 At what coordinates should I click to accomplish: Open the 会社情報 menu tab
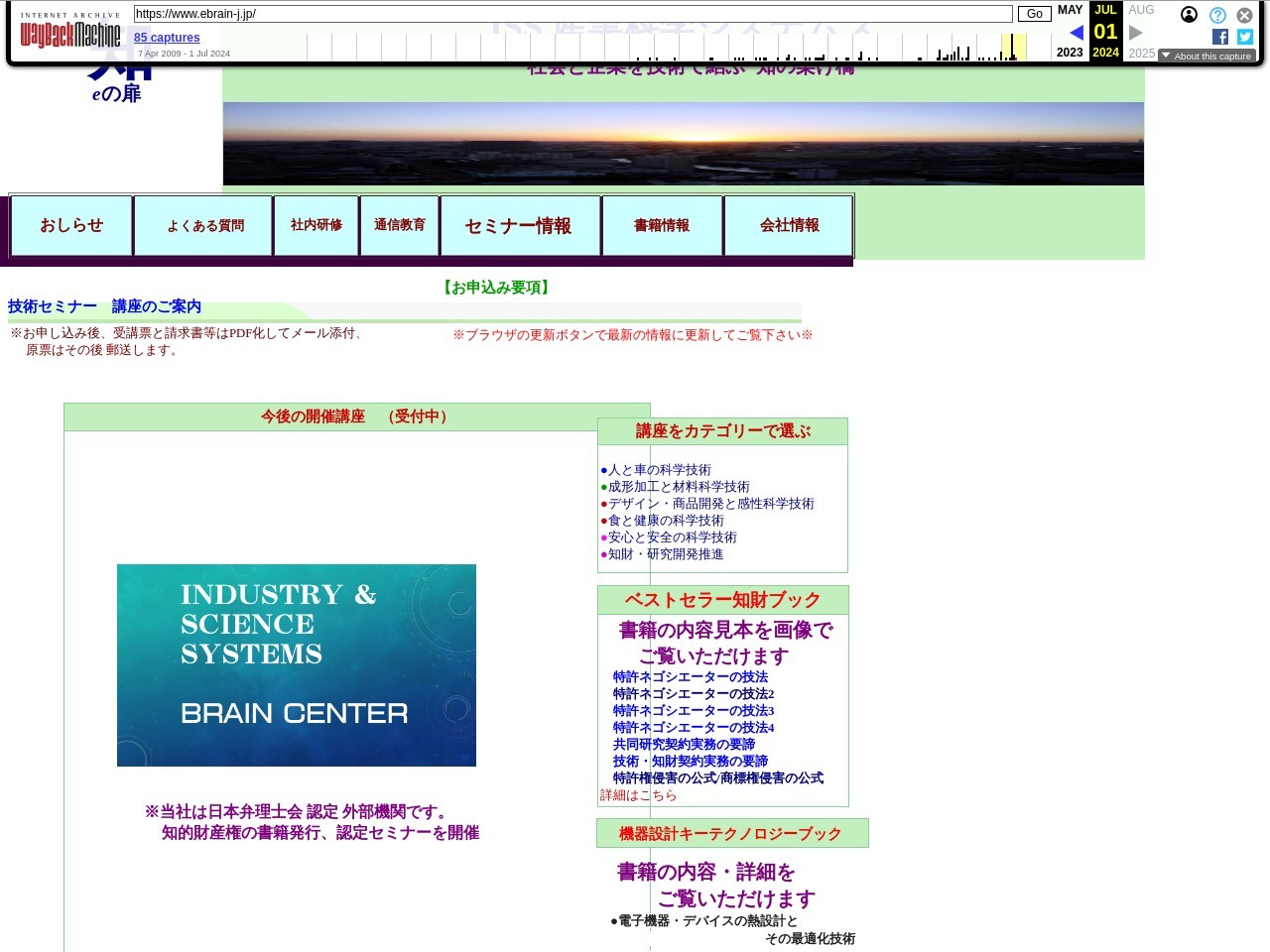point(790,225)
